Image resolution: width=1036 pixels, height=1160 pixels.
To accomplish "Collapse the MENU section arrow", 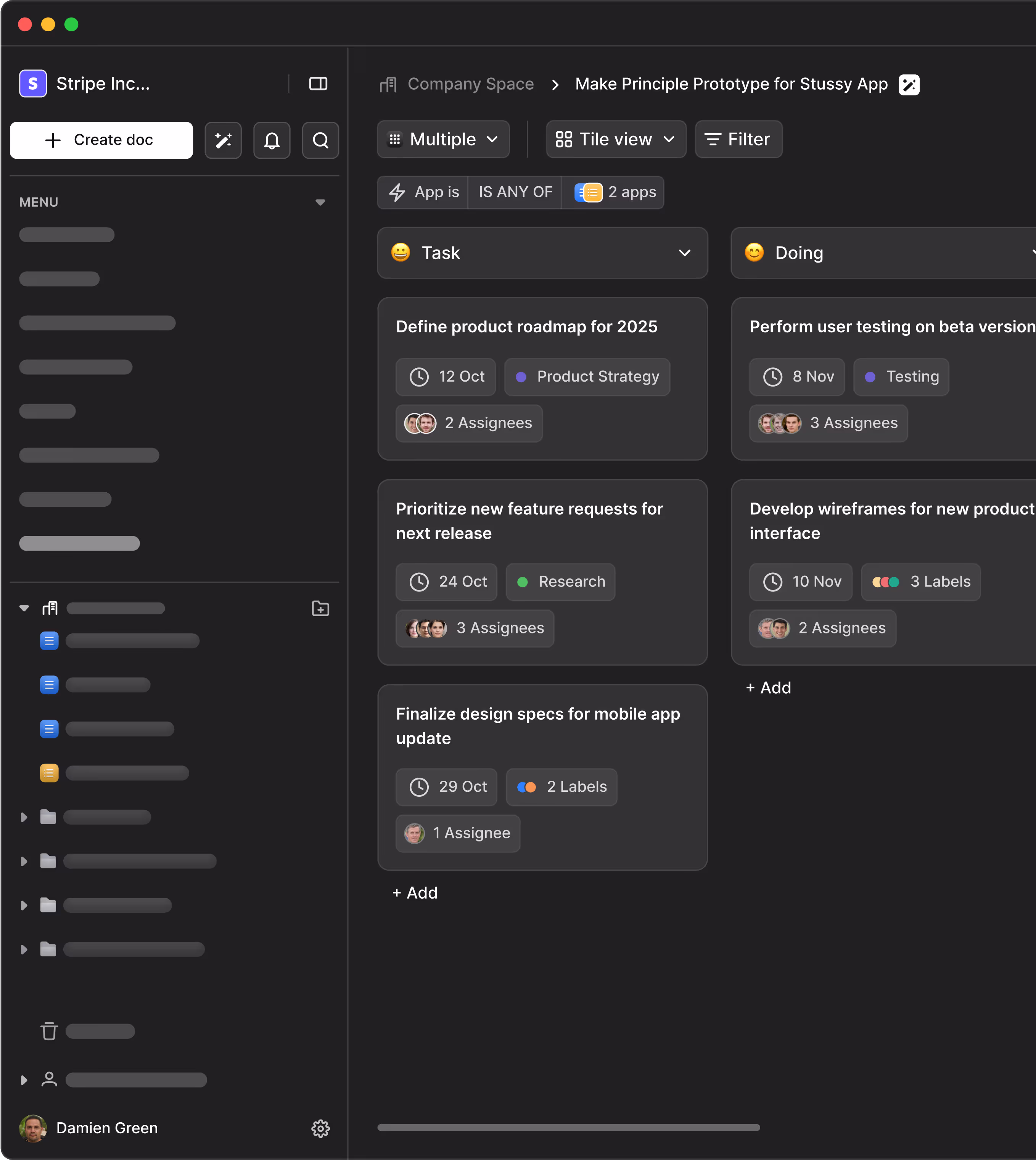I will (x=320, y=202).
